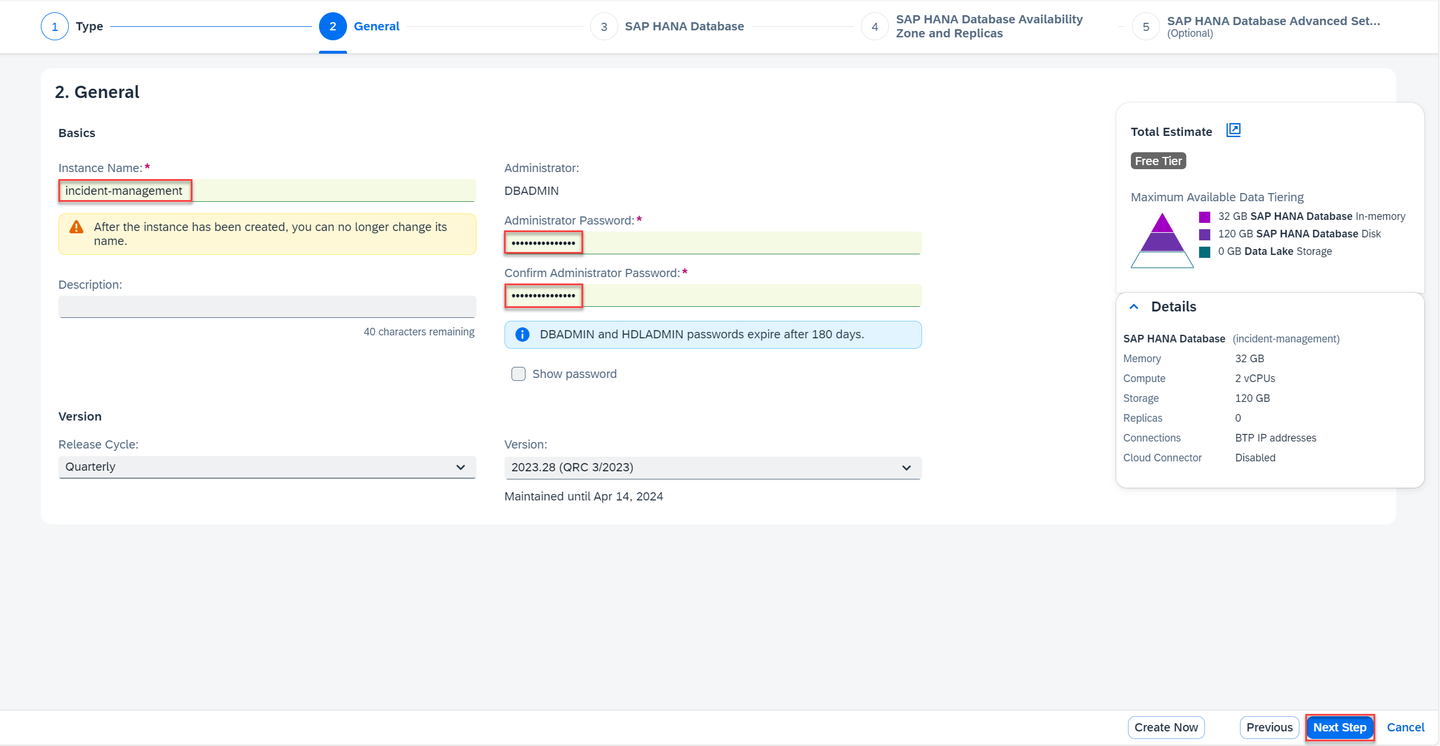Focus the Confirm Administrator Password field
The height and width of the screenshot is (746, 1440).
point(712,295)
